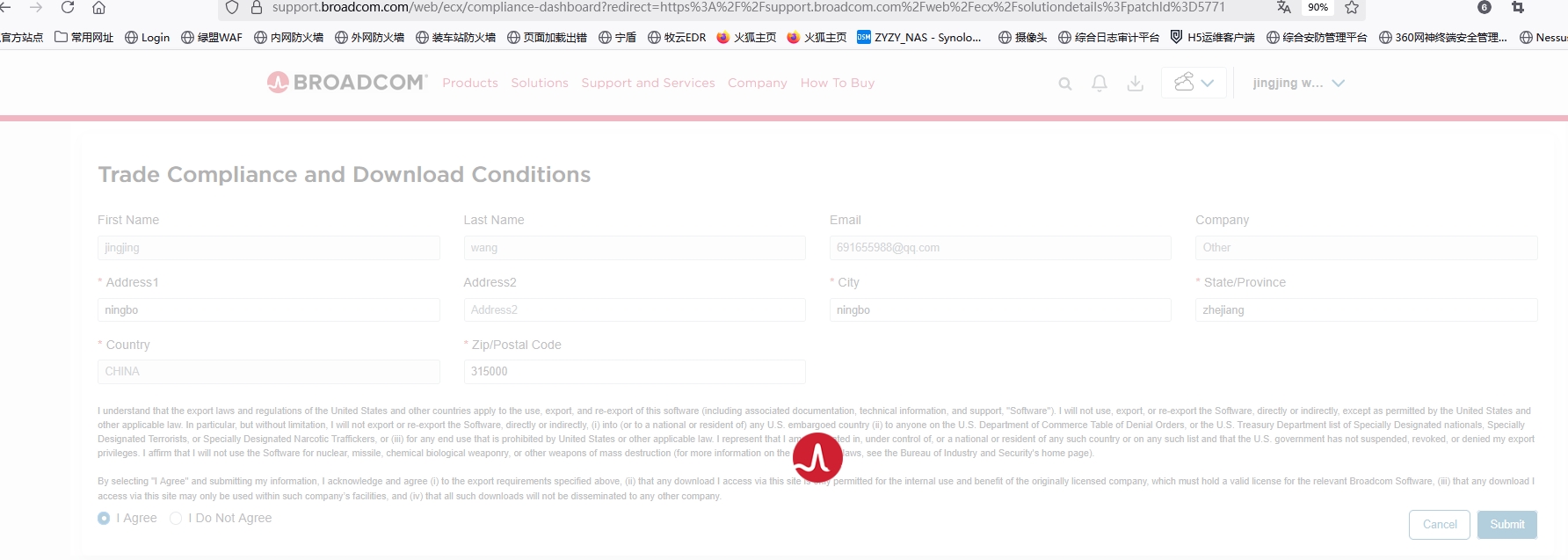Image resolution: width=1568 pixels, height=560 pixels.
Task: Expand the jingjing w... user account menu
Action: point(1298,83)
